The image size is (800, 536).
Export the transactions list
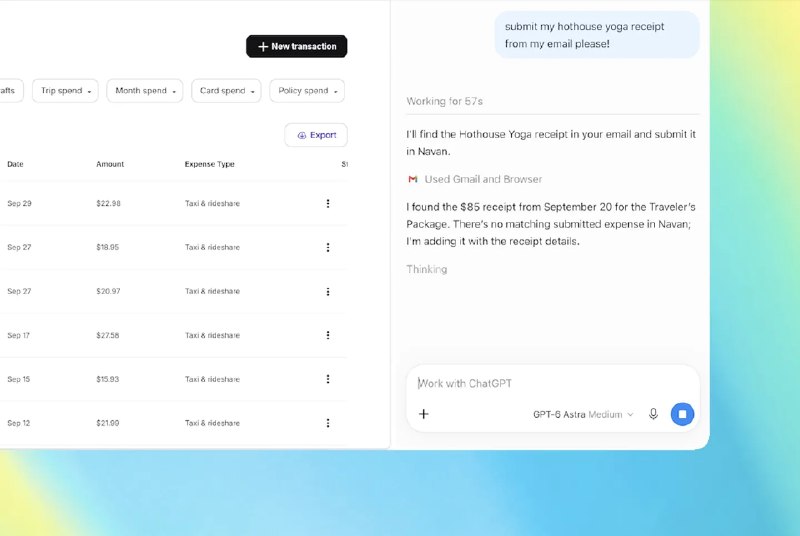pyautogui.click(x=316, y=135)
